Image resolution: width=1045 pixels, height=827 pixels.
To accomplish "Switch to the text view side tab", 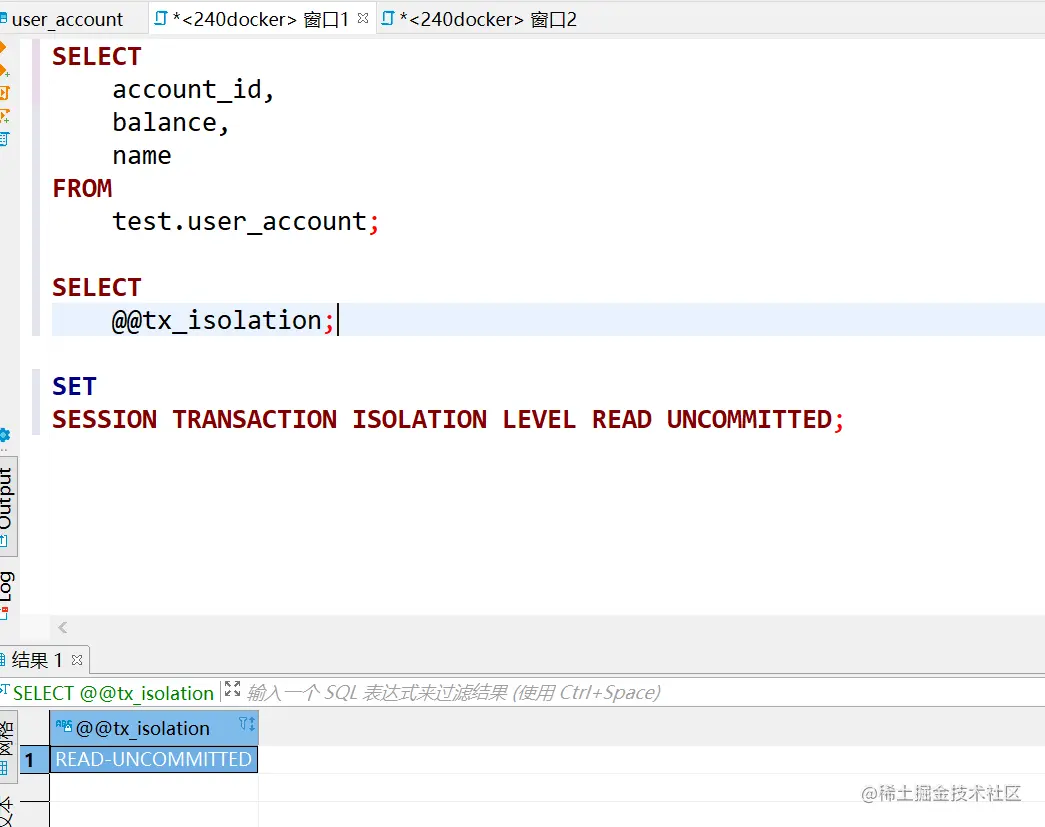I will click(x=7, y=810).
